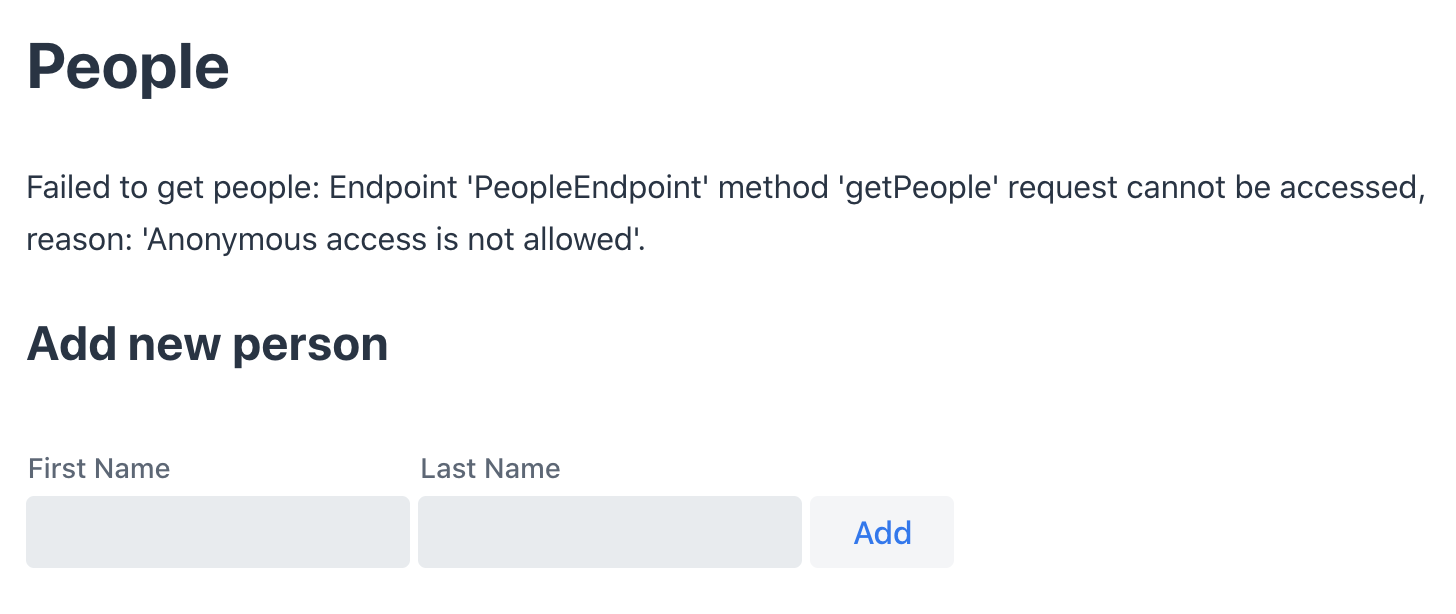The width and height of the screenshot is (1456, 614).
Task: Click the First Name input field
Action: click(217, 532)
